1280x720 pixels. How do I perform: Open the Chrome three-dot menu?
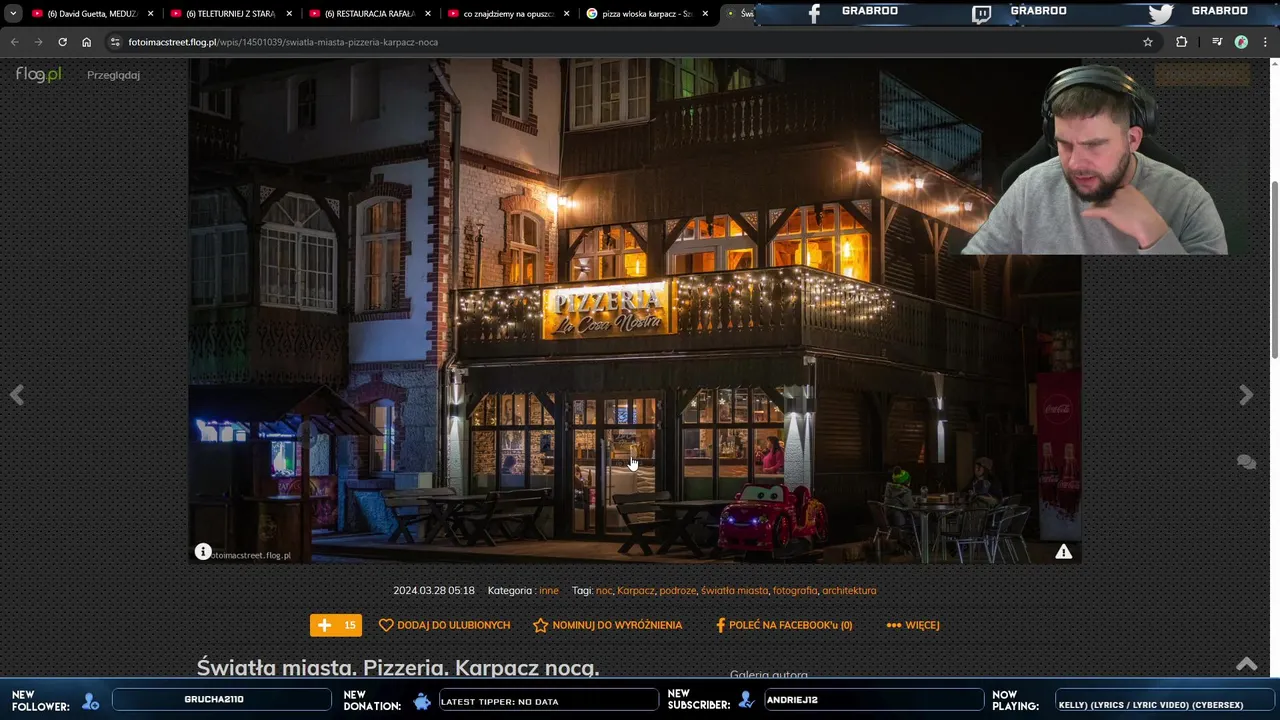point(1266,42)
